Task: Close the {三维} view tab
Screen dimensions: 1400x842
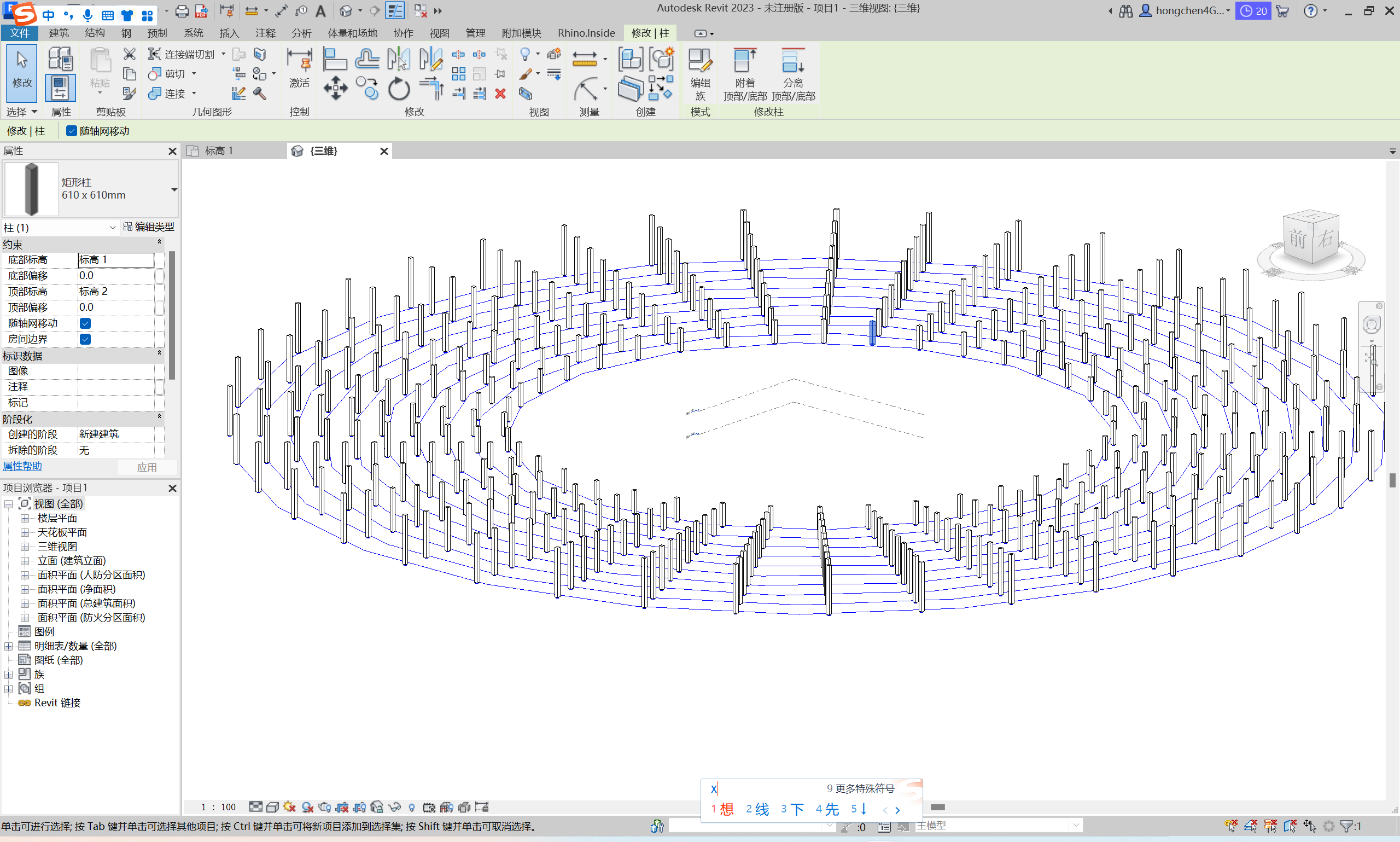Action: click(384, 151)
